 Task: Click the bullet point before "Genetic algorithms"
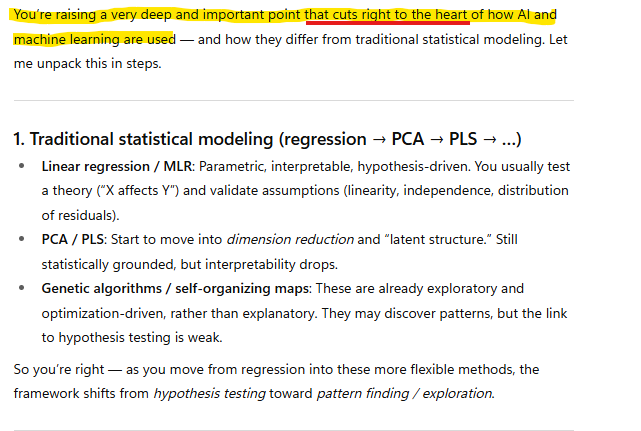coord(22,288)
